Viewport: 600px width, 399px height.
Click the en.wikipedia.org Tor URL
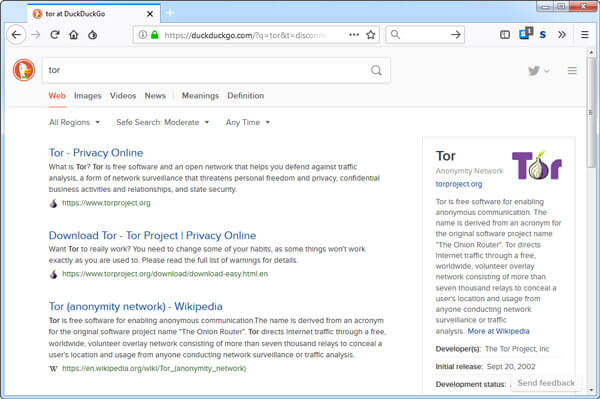154,369
